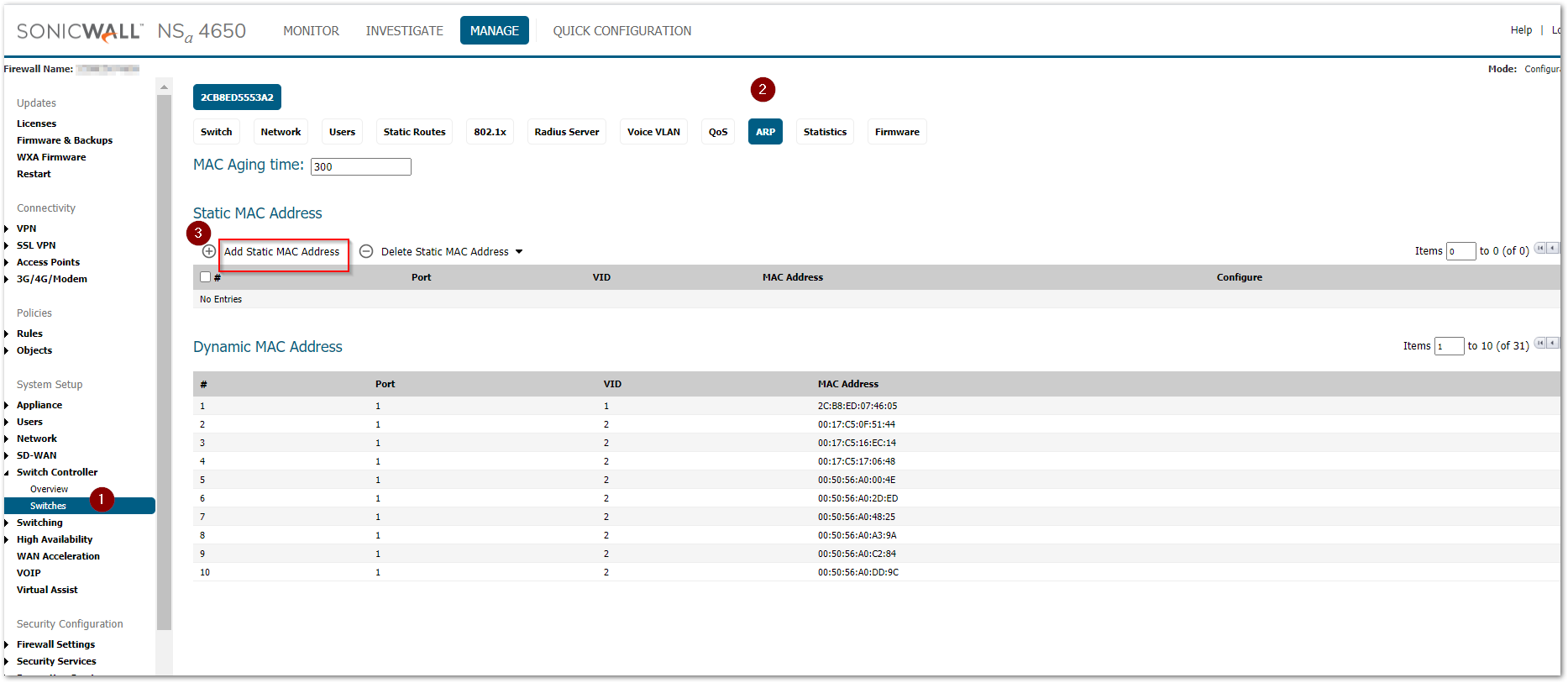Image resolution: width=1568 pixels, height=683 pixels.
Task: Open the Radius Server tab
Action: click(x=567, y=132)
